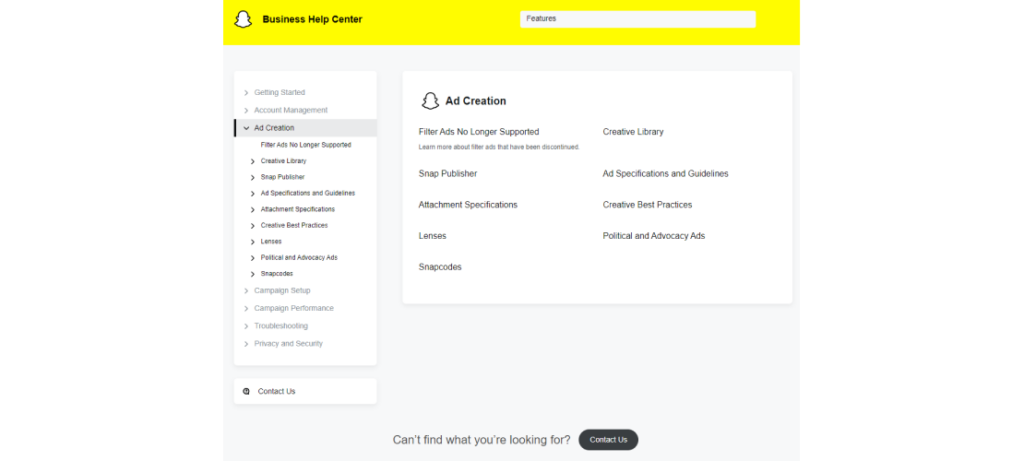Open Attachment Specifications main panel link
This screenshot has width=1024, height=461.
468,205
